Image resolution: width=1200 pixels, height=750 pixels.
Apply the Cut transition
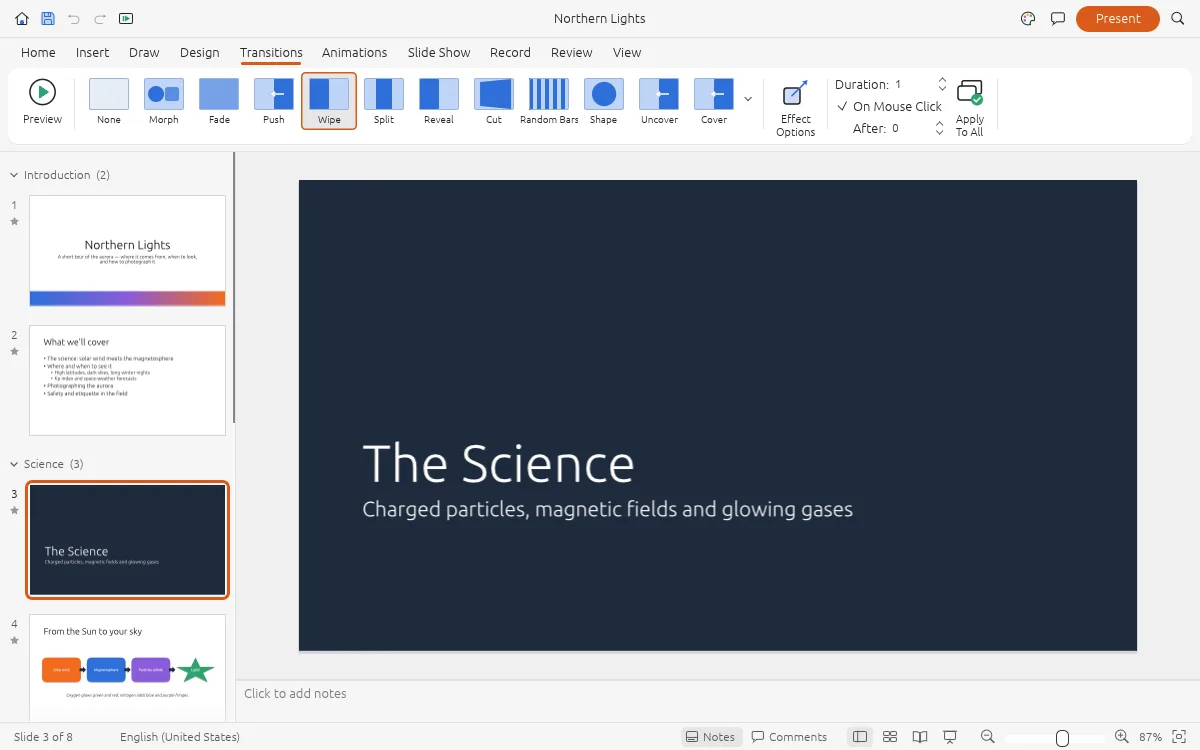tap(494, 101)
